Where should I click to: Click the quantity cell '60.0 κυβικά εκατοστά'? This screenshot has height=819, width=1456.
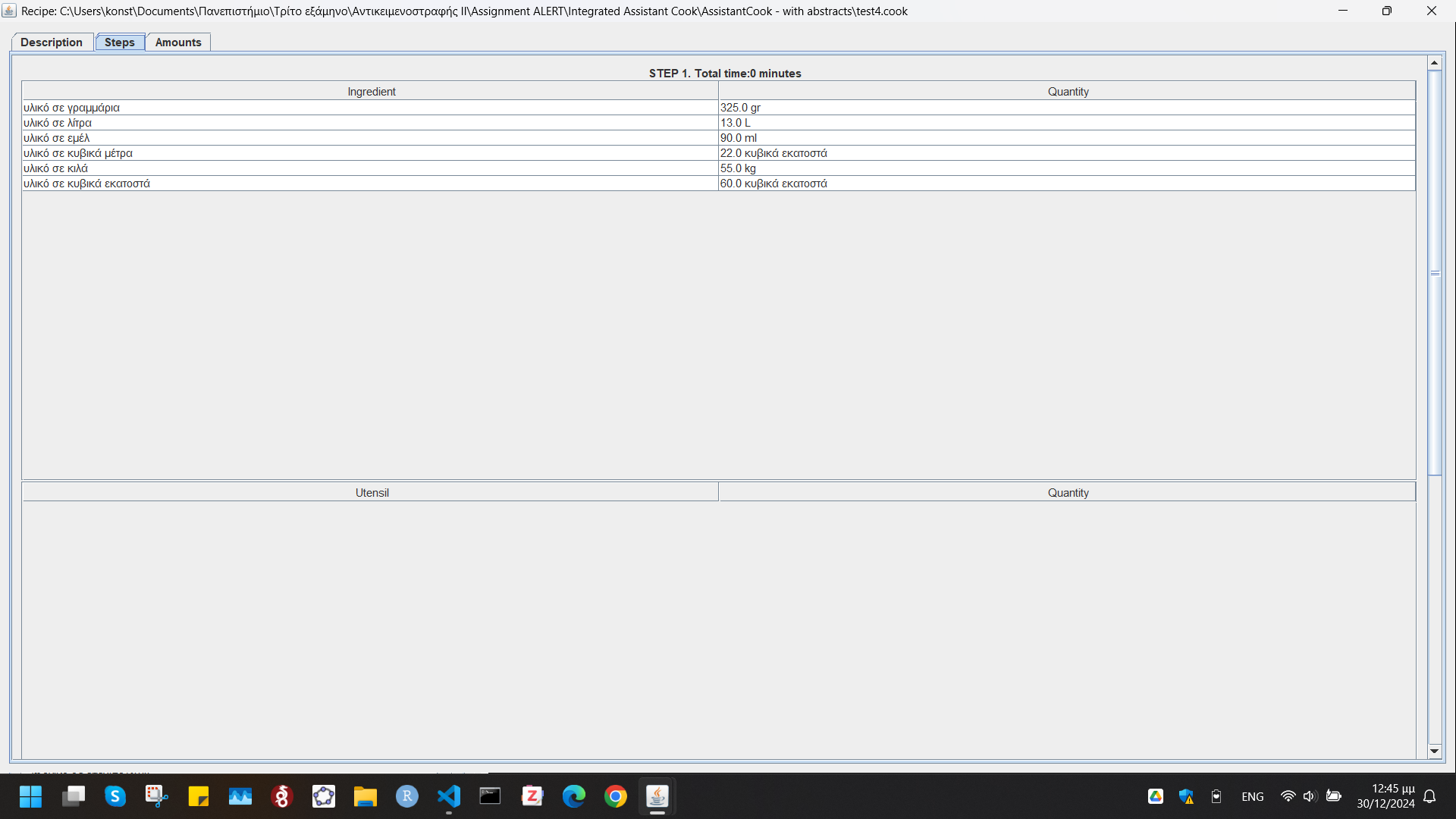pos(1067,184)
